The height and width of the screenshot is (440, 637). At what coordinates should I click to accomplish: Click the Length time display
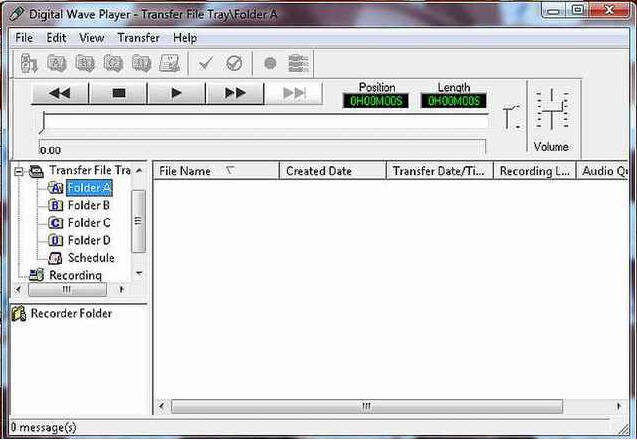pos(453,101)
